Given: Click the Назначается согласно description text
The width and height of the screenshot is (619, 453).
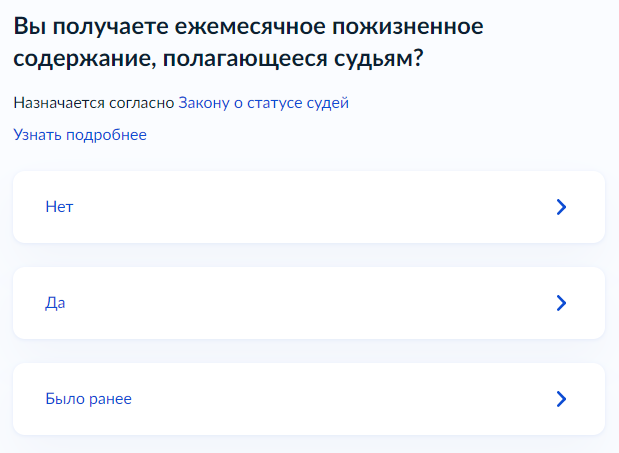Looking at the screenshot, I should 94,103.
